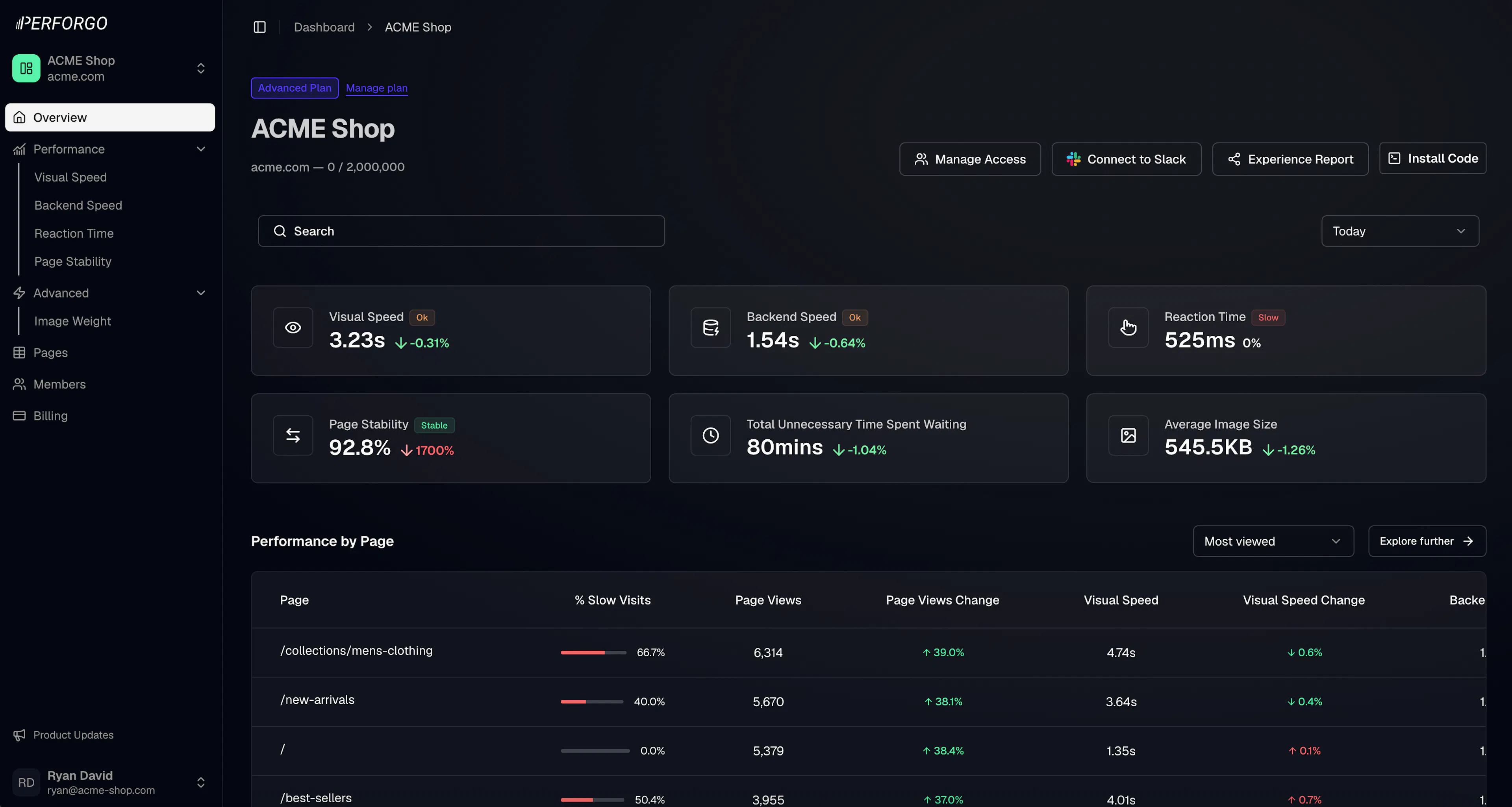Click the RD user avatar

[26, 782]
